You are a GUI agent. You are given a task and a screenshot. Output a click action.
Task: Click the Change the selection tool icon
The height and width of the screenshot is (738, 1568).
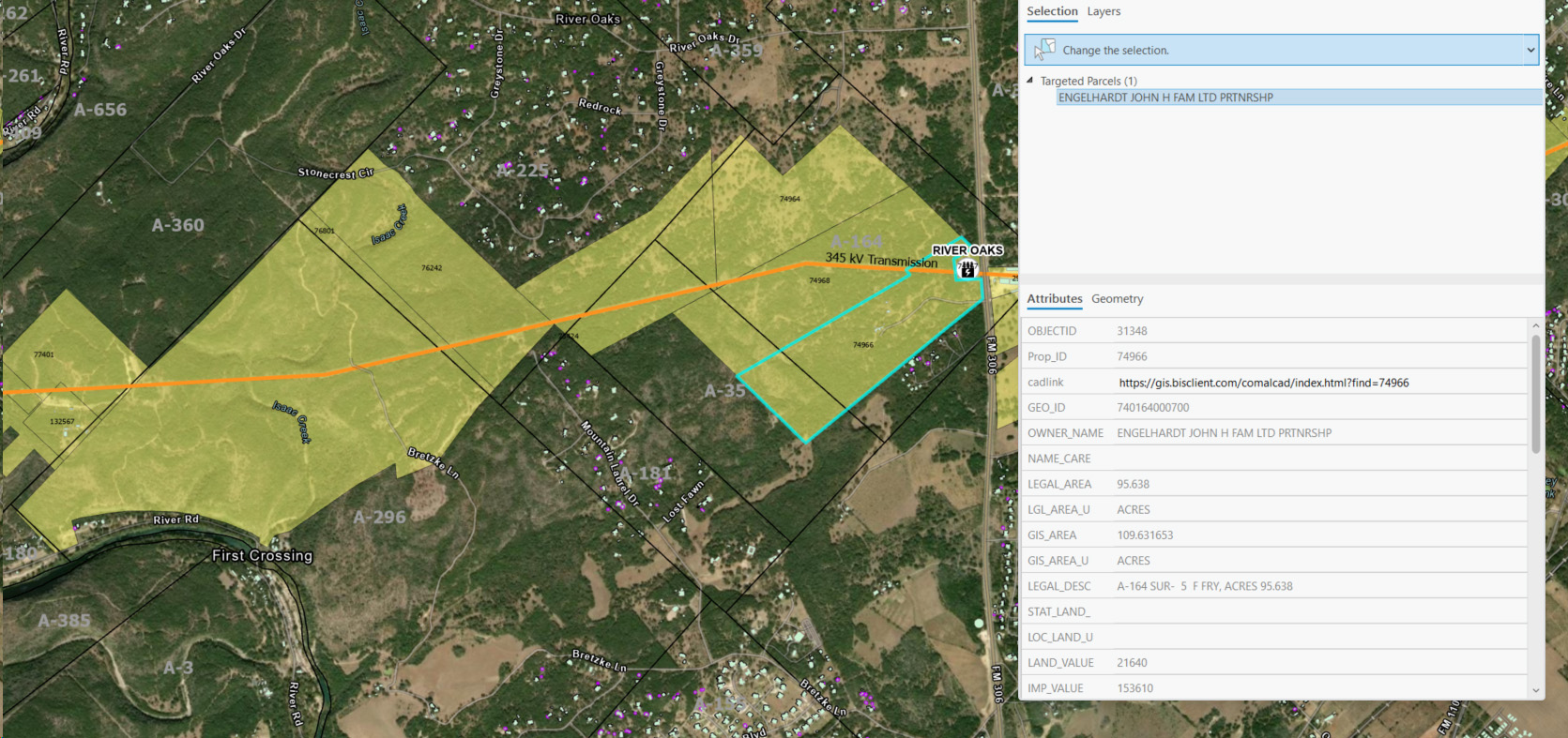tap(1044, 50)
